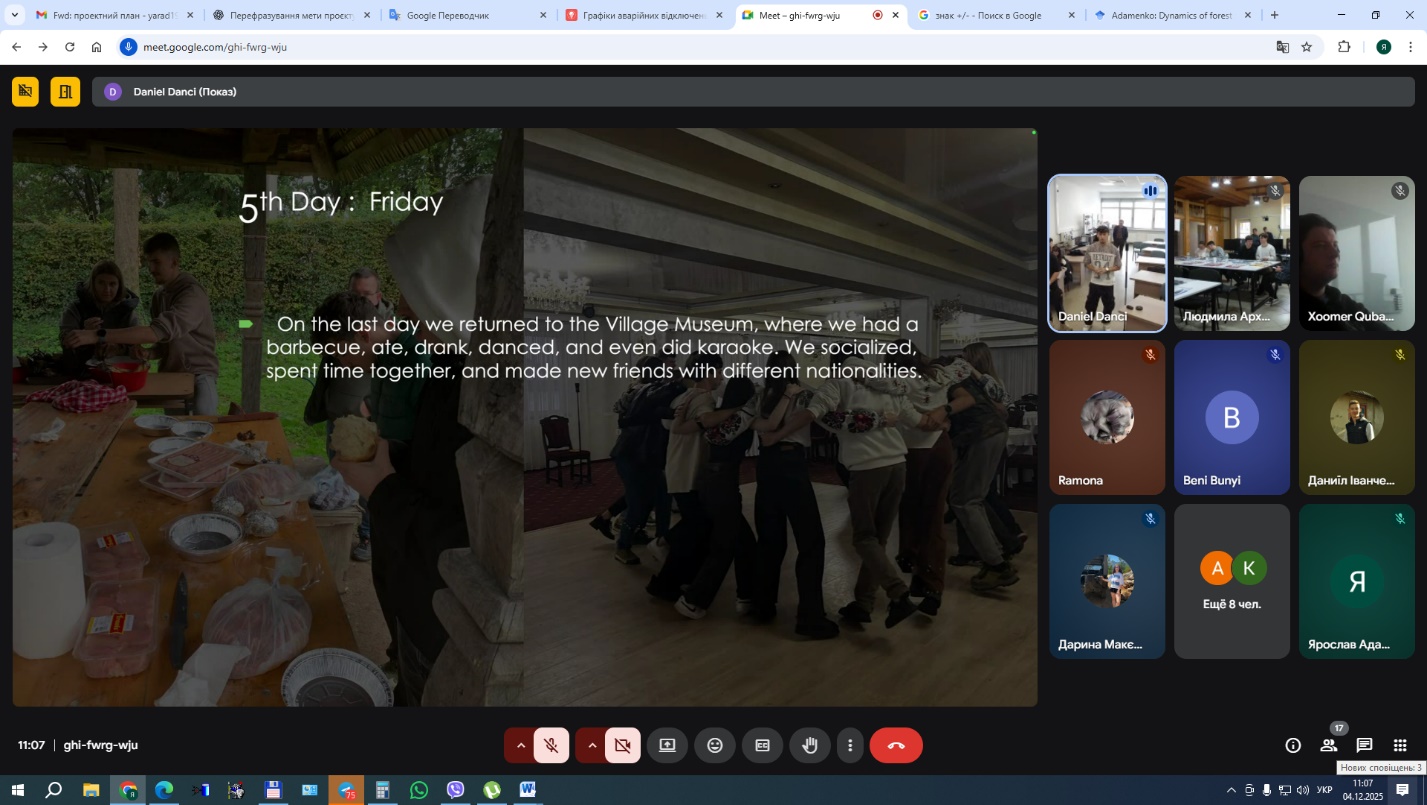Image resolution: width=1427 pixels, height=805 pixels.
Task: Click the Daniel Danci presentation banner
Action: coord(185,92)
